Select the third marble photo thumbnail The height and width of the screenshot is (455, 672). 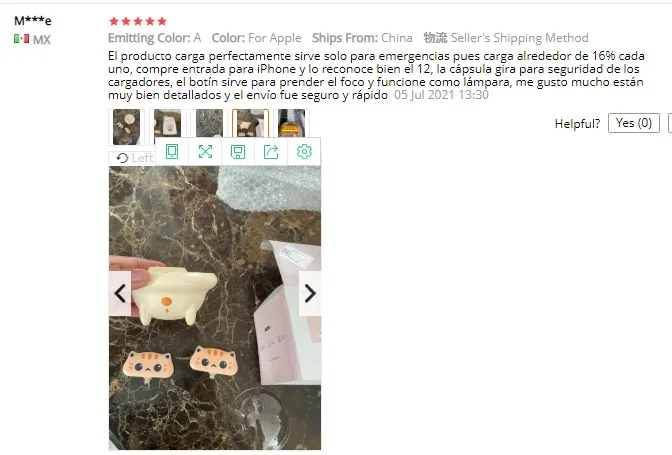(209, 123)
